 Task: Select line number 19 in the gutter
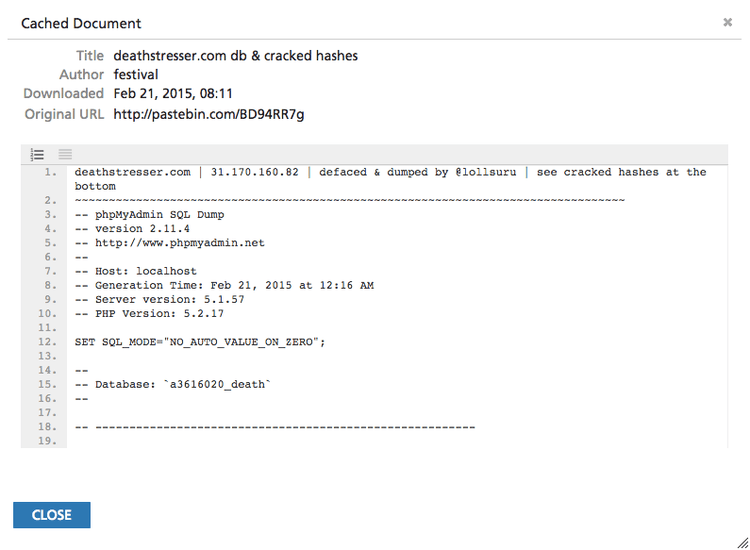click(46, 440)
